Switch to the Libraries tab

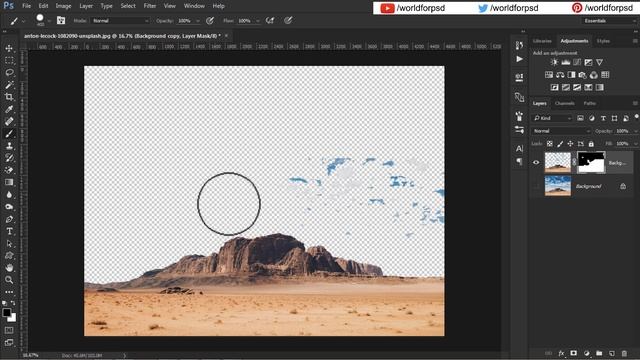tap(542, 41)
